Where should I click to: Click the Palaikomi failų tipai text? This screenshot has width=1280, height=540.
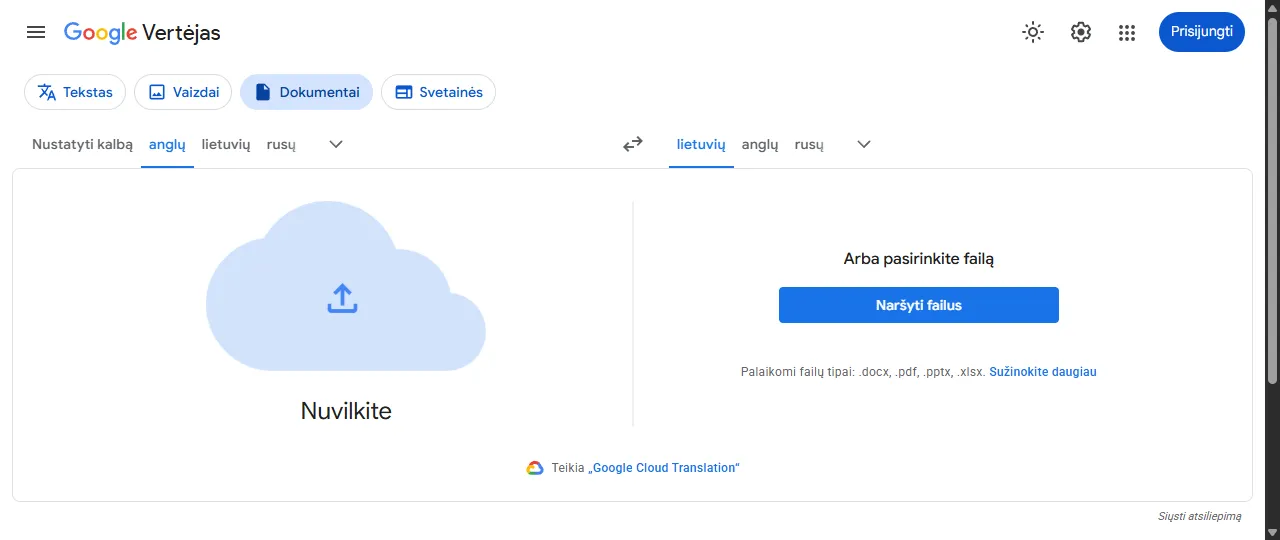point(863,372)
